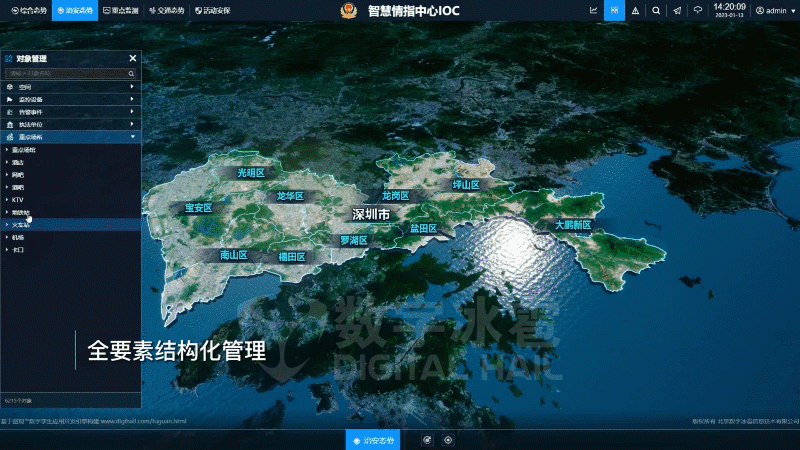This screenshot has width=800, height=450.
Task: Switch to the 重点监测 tab
Action: coord(121,10)
